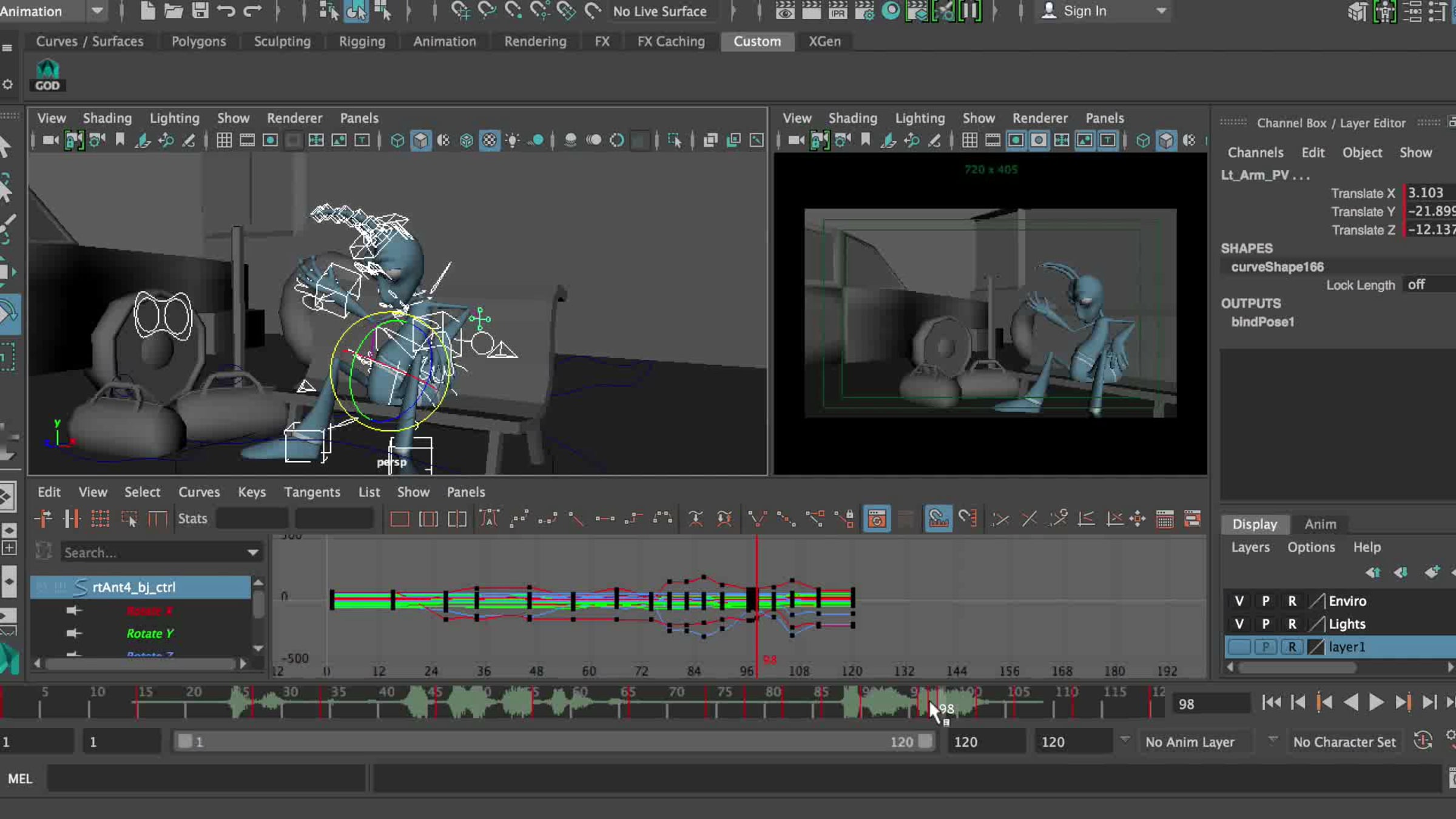Click the GOD custom shelf icon
Screen dimensions: 1456x819
click(47, 75)
